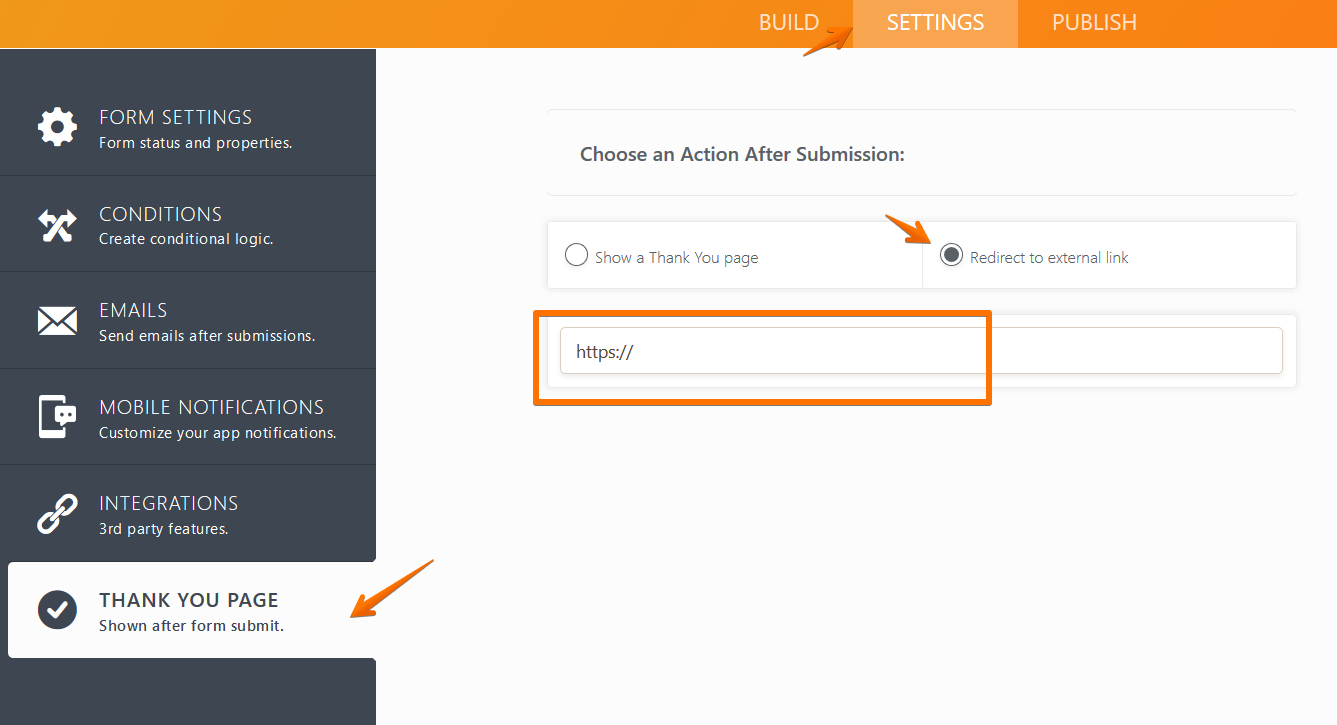
Task: Open the EMAILS sidebar label
Action: pyautogui.click(x=133, y=310)
